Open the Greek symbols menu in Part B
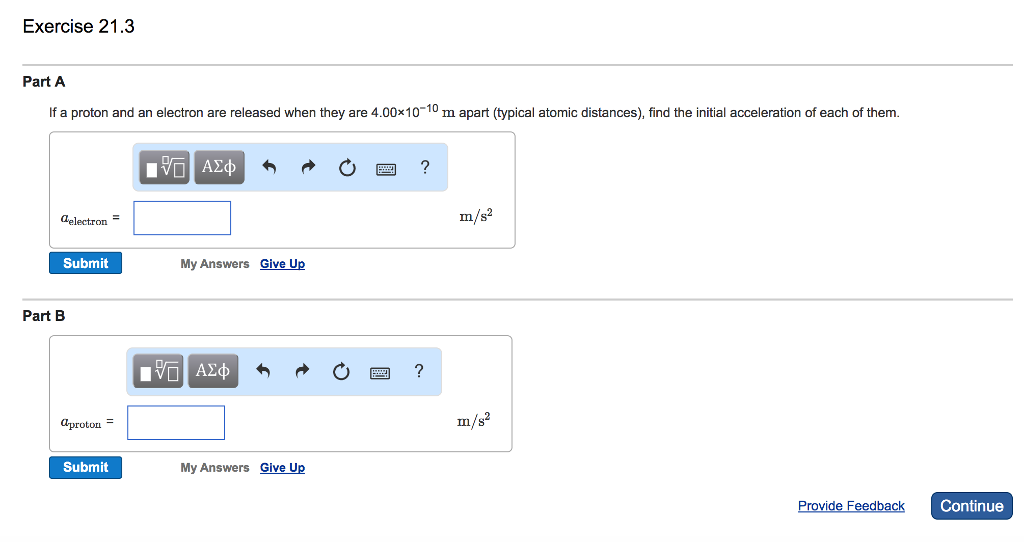The height and width of the screenshot is (542, 1024). 212,372
